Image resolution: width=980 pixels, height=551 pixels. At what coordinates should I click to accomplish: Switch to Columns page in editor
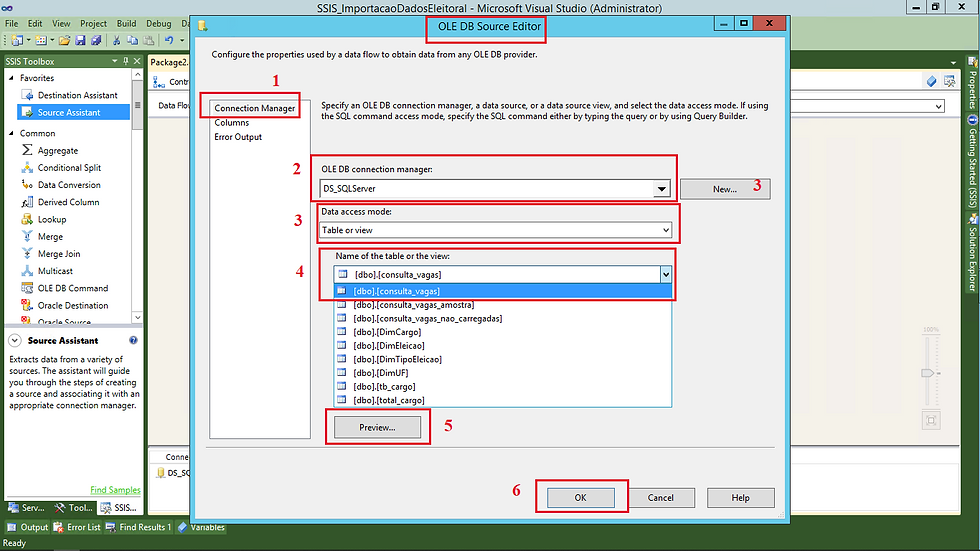coord(232,122)
